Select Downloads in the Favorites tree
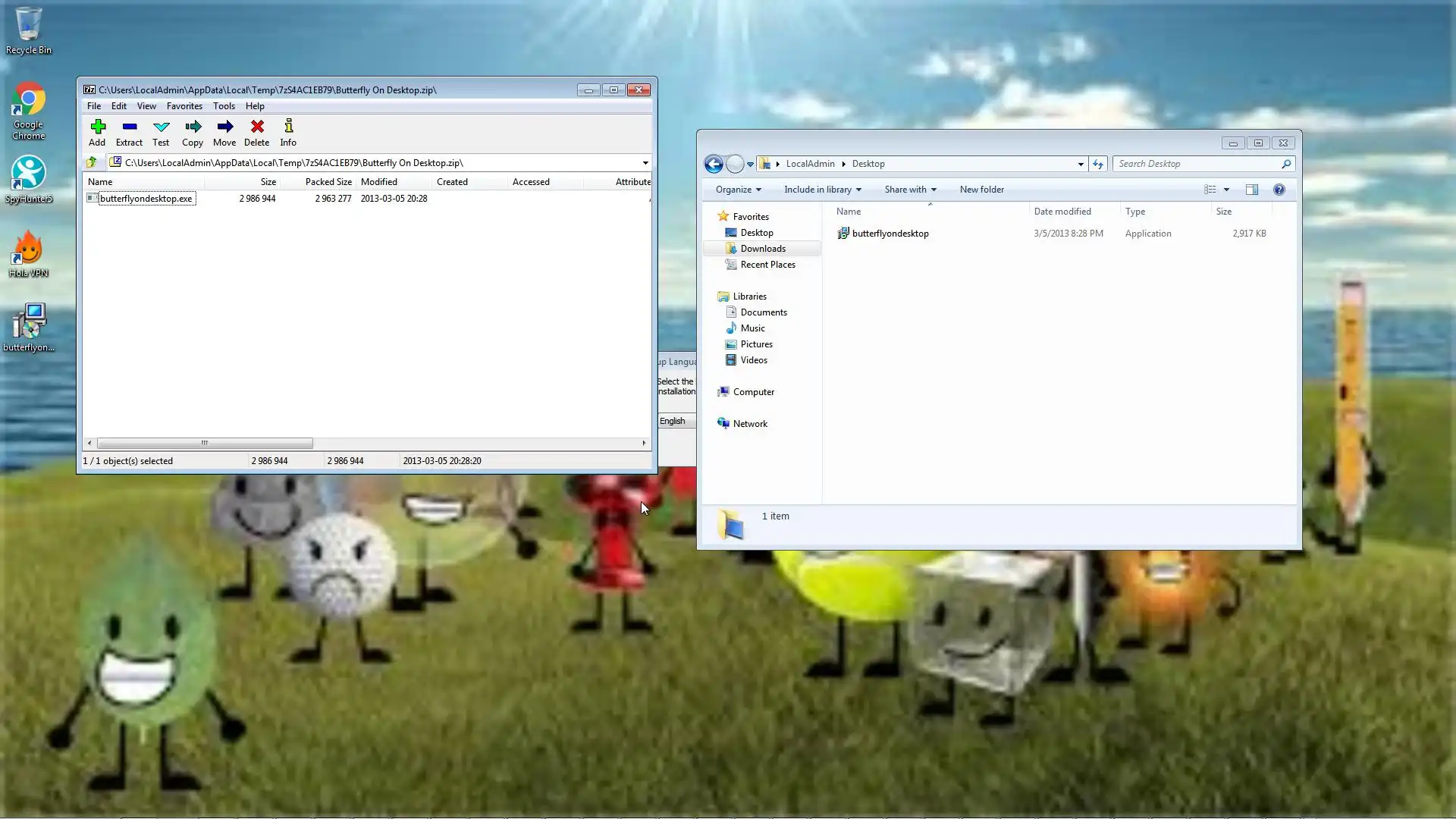1456x819 pixels. coord(762,249)
